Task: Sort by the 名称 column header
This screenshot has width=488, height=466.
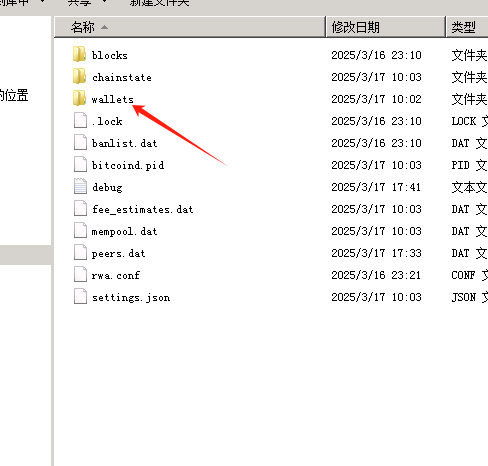Action: [190, 27]
